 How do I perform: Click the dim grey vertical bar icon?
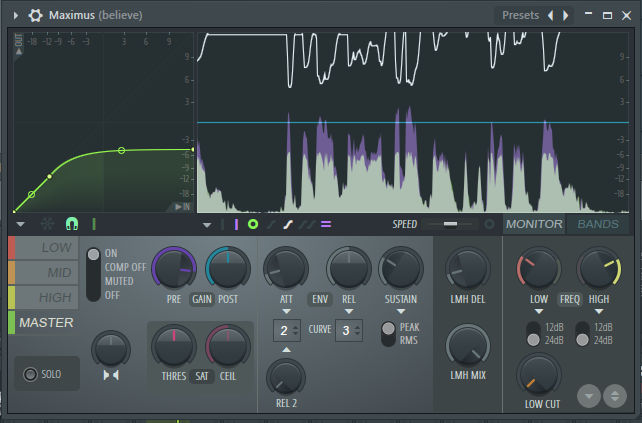(222, 224)
